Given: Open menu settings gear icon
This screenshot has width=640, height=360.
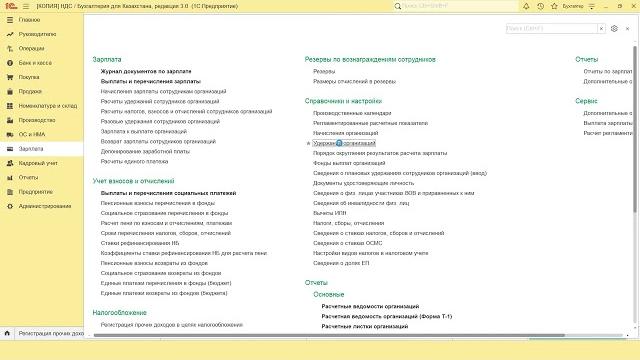Looking at the screenshot, I should coord(614,29).
